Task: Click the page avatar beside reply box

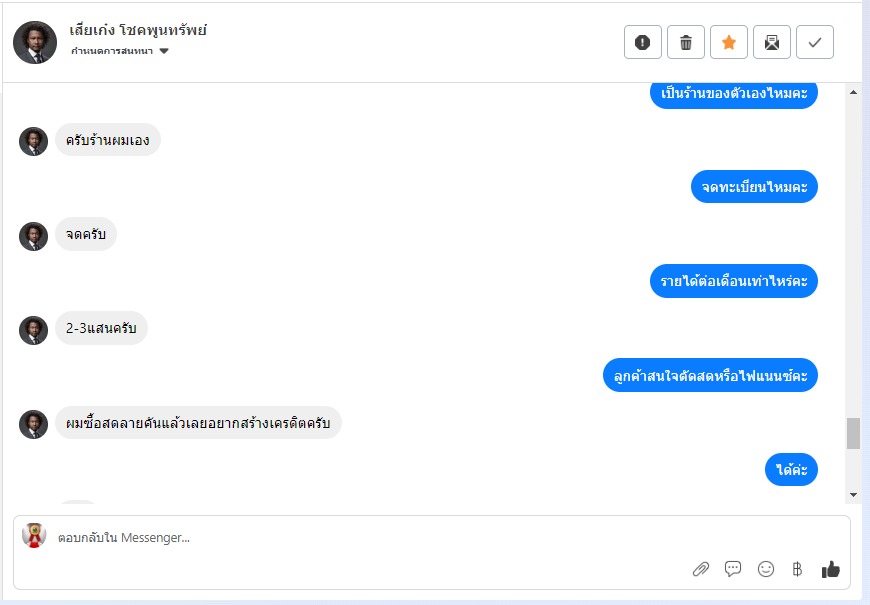Action: point(34,535)
